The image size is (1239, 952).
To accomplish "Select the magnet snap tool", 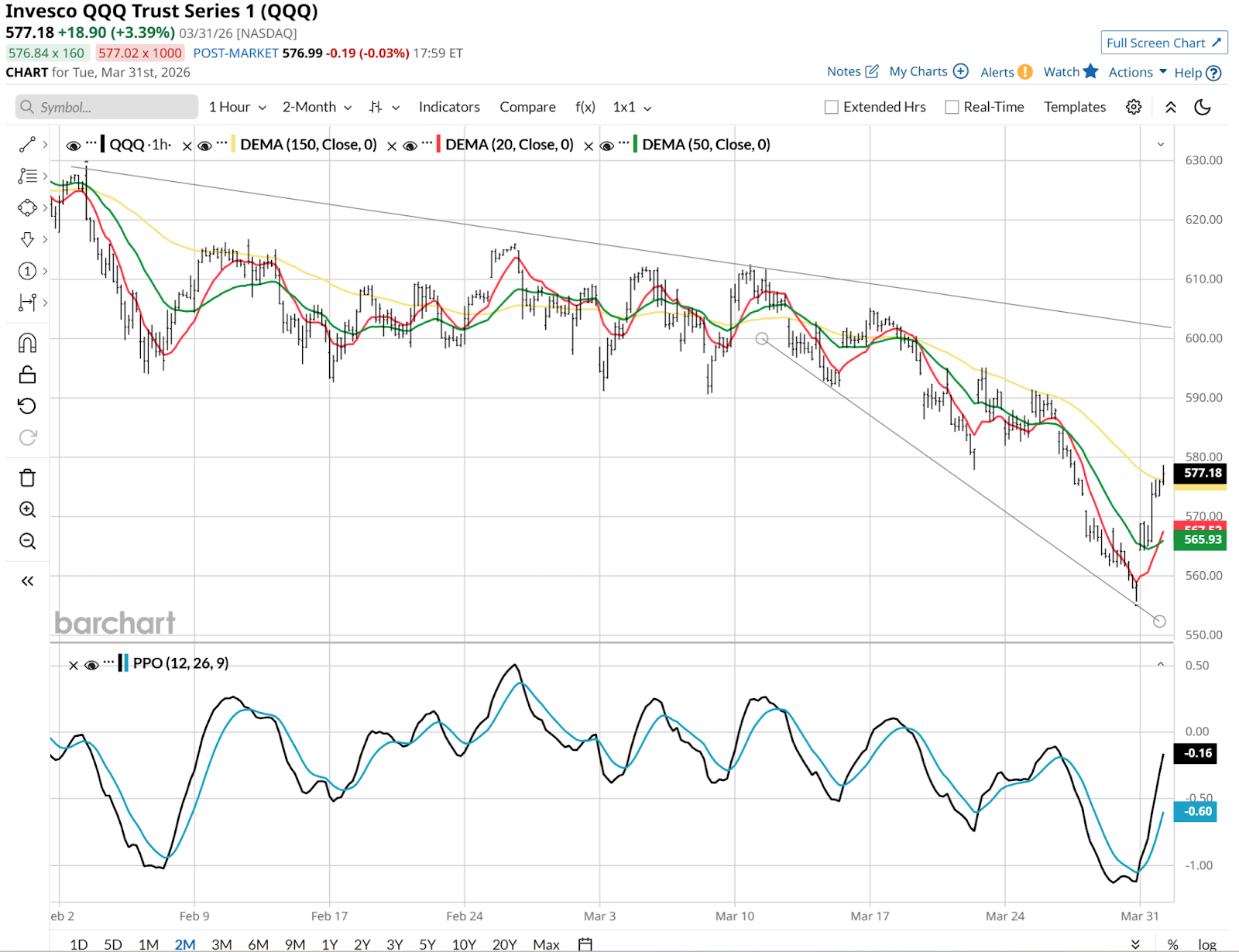I will (27, 343).
